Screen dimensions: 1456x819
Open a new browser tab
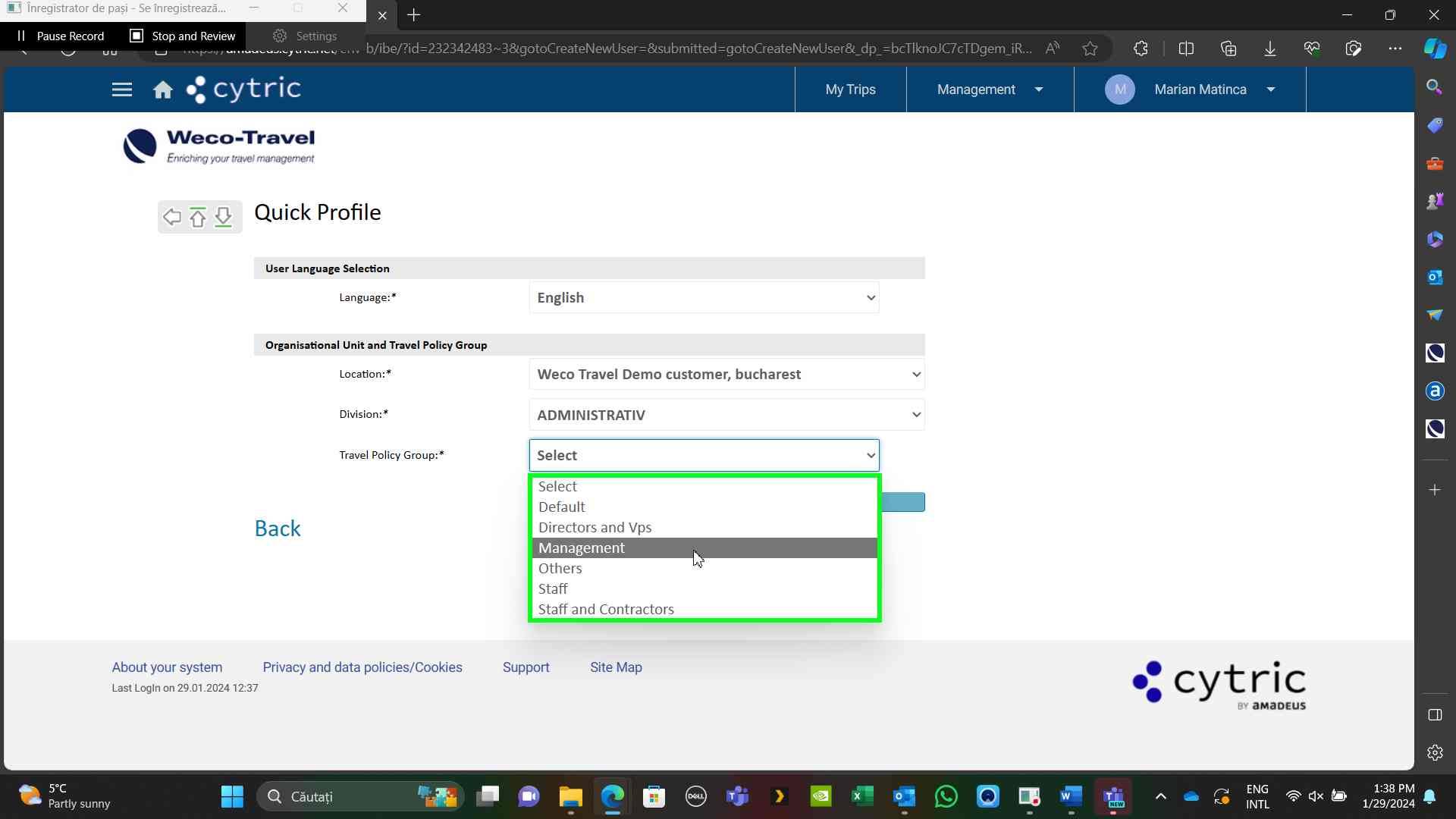pos(413,15)
